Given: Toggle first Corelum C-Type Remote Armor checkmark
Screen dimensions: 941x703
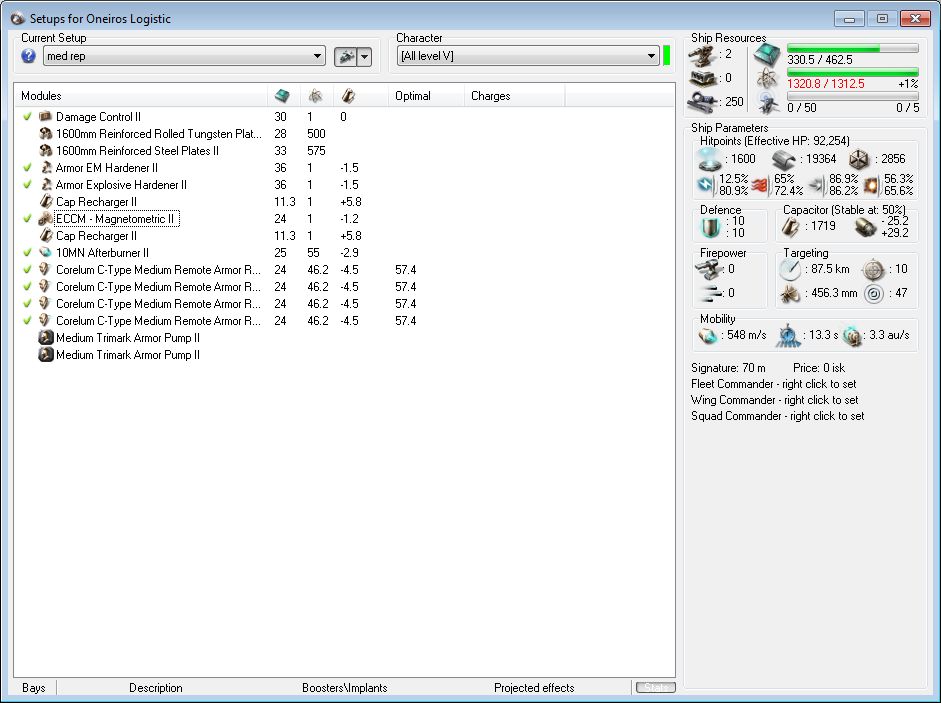Looking at the screenshot, I should (27, 270).
